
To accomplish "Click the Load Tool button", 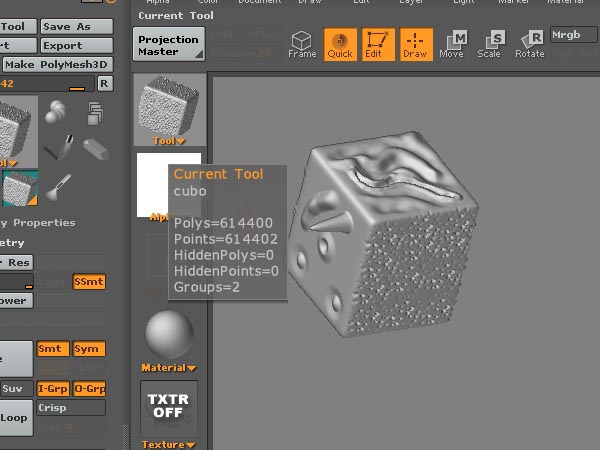I will pos(18,26).
